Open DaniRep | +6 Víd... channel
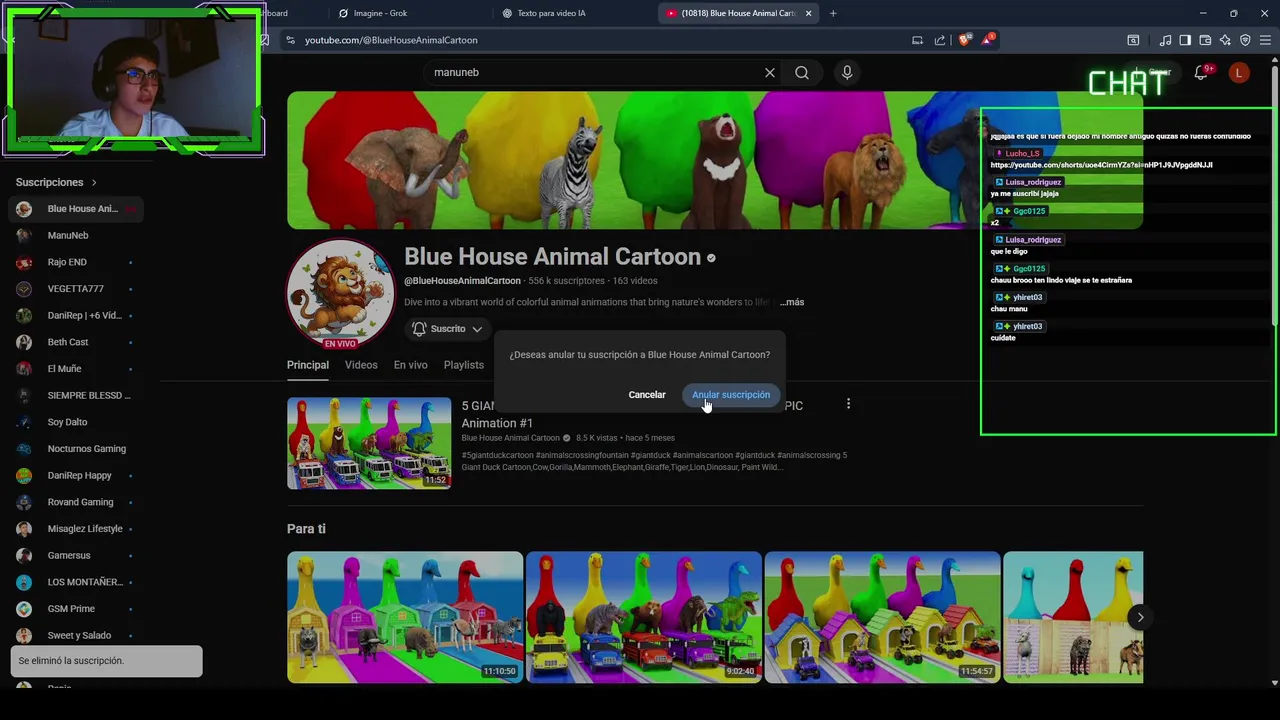 (x=76, y=315)
